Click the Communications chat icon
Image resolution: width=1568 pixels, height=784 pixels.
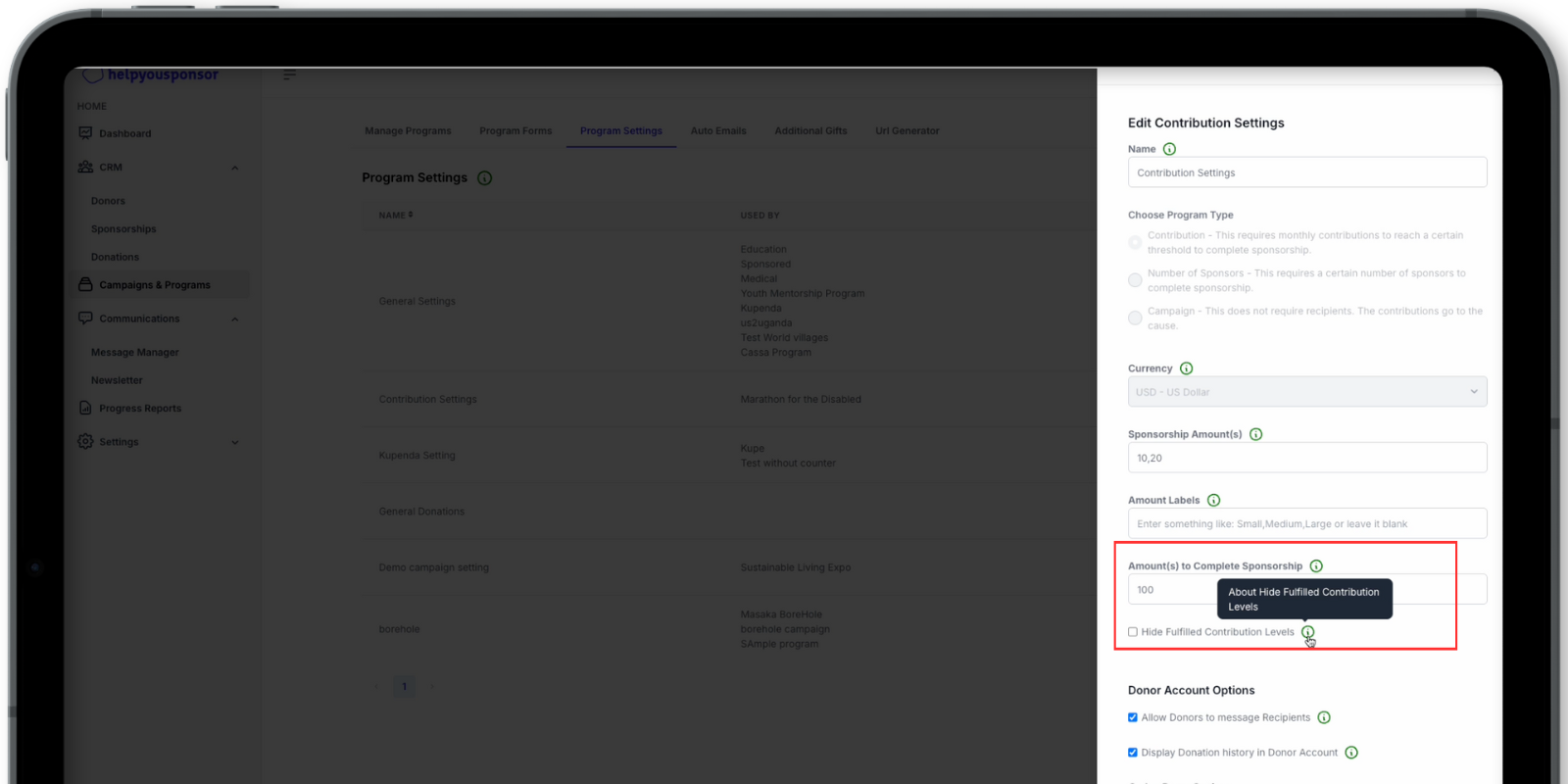click(85, 318)
